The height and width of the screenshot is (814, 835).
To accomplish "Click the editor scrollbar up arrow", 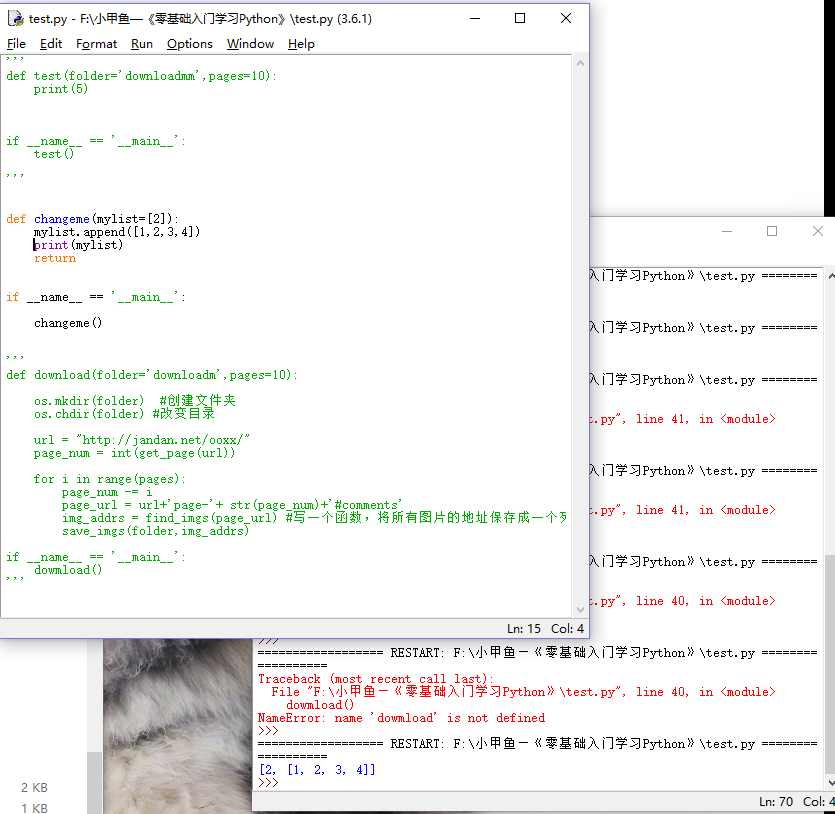I will click(x=579, y=63).
